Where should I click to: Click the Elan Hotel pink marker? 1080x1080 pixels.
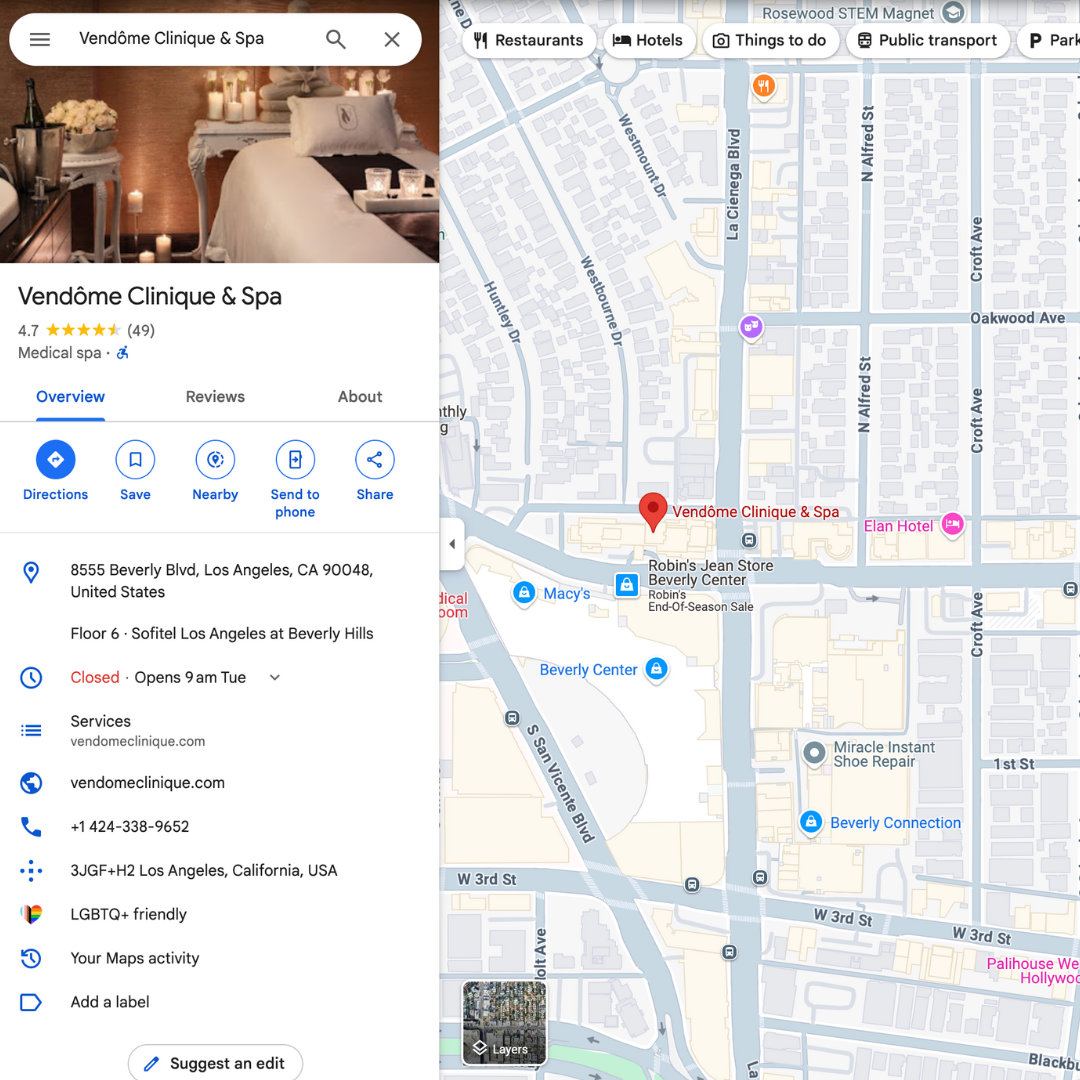953,525
